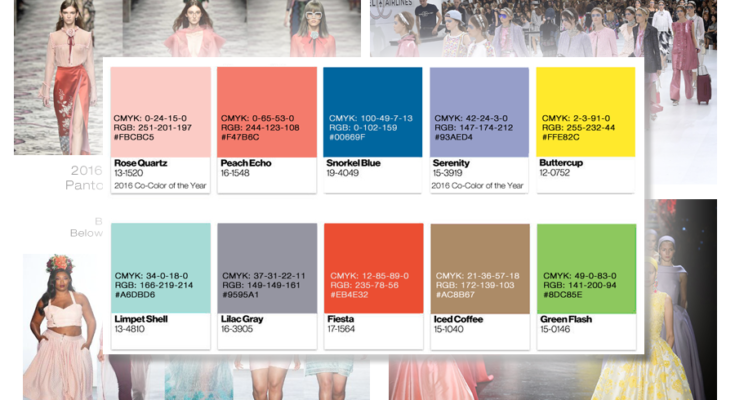The image size is (735, 400).
Task: Click Pantone code 16-1548
Action: 235,173
